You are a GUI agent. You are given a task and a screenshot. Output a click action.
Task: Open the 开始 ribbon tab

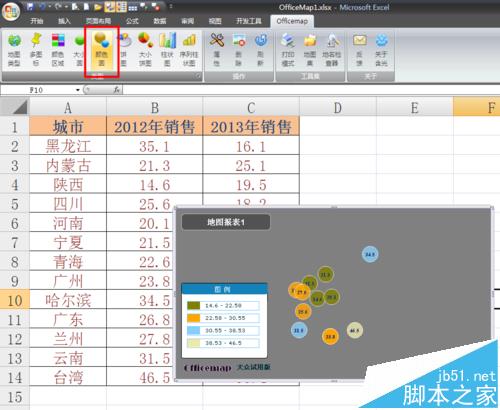(37, 21)
